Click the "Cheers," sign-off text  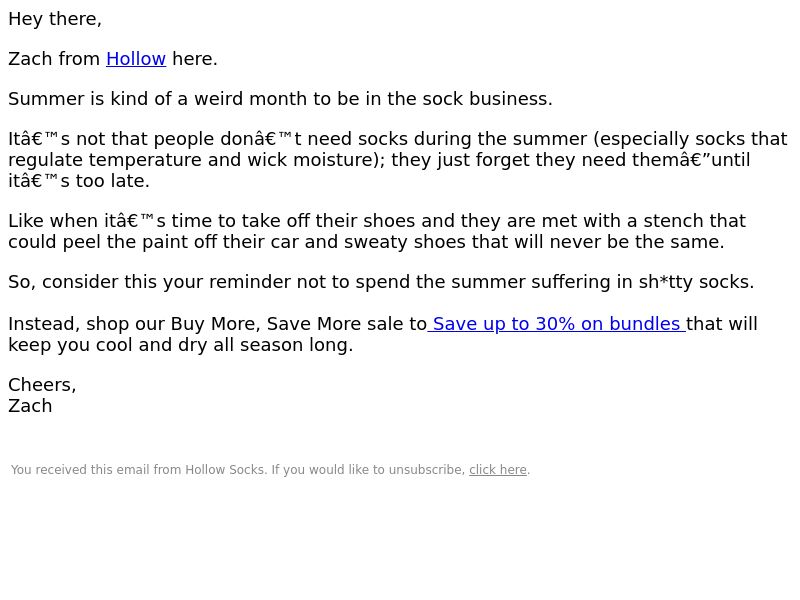click(42, 385)
